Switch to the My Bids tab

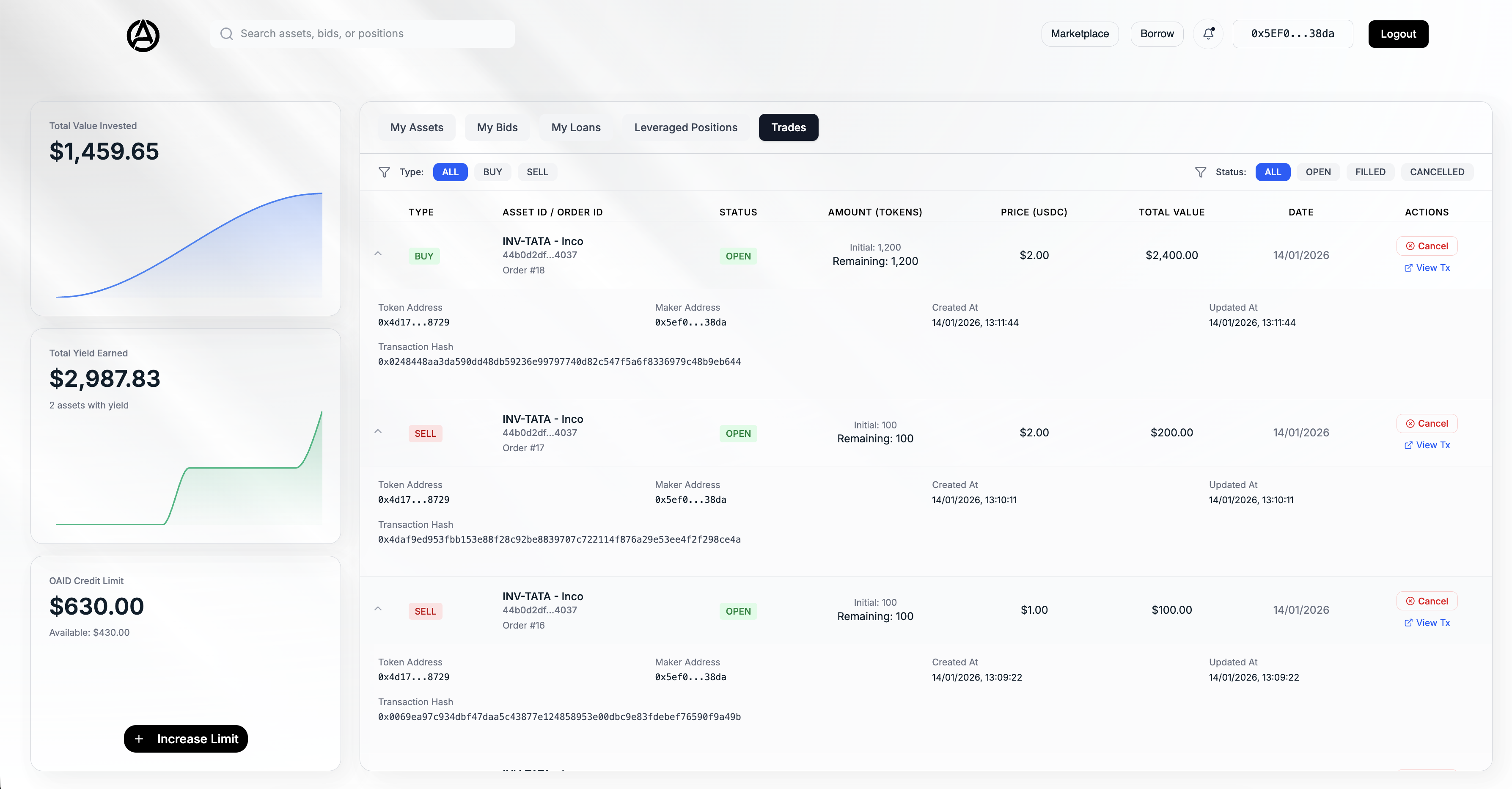497,127
